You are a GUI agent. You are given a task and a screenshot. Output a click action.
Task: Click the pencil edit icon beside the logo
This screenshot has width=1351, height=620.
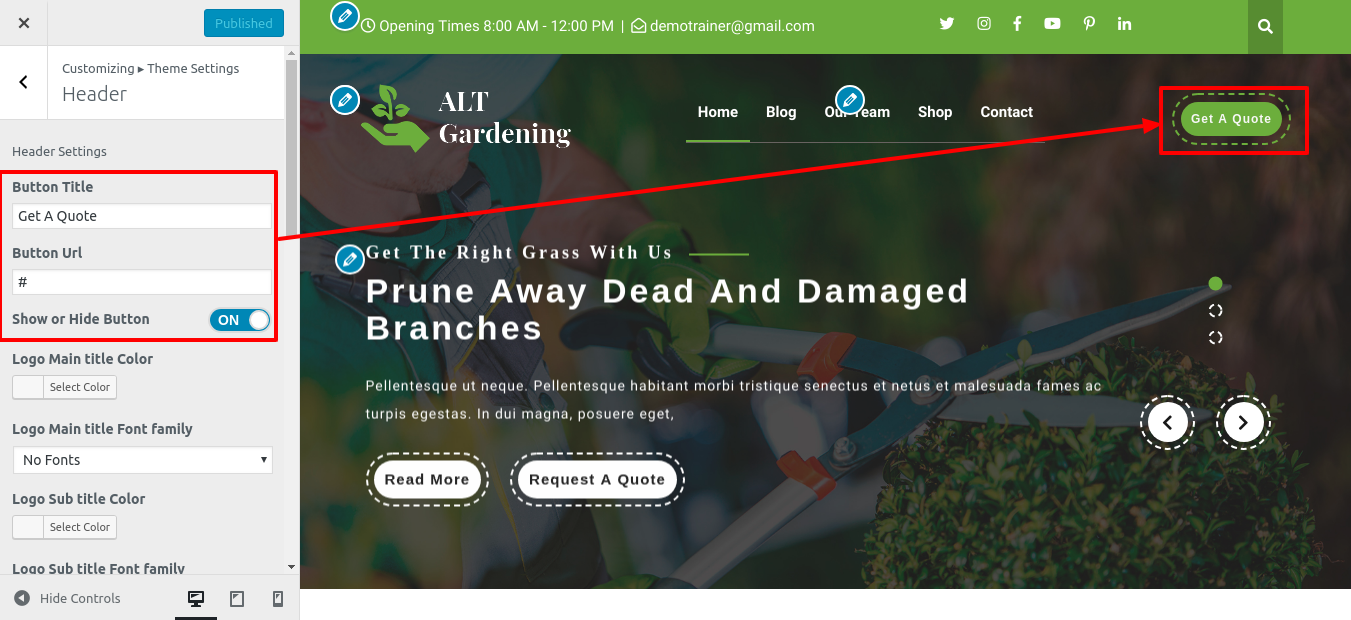344,100
